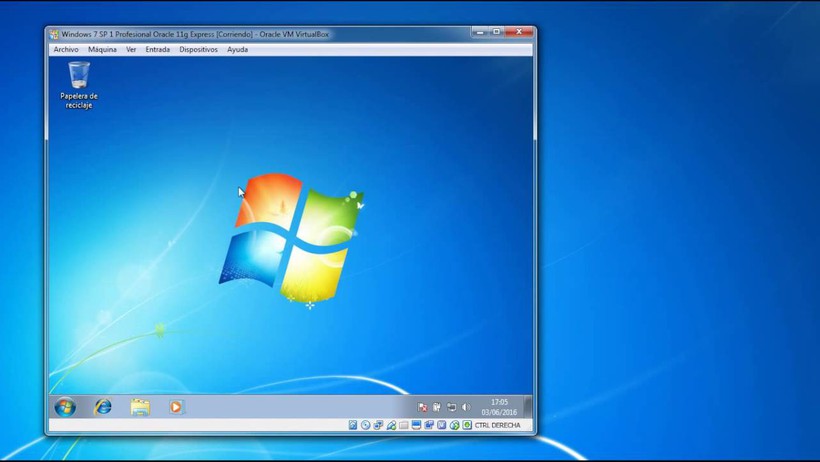The width and height of the screenshot is (820, 462).
Task: Maximize the VirtualBox window
Action: (497, 32)
